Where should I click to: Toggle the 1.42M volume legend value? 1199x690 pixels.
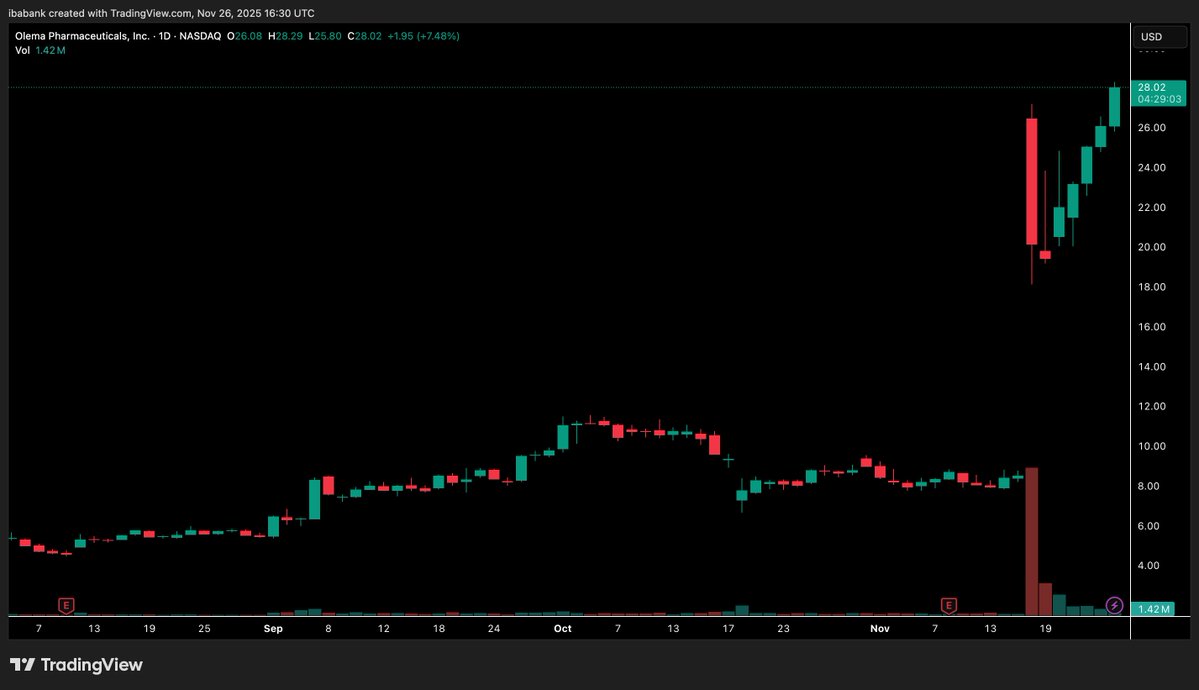[x=48, y=49]
